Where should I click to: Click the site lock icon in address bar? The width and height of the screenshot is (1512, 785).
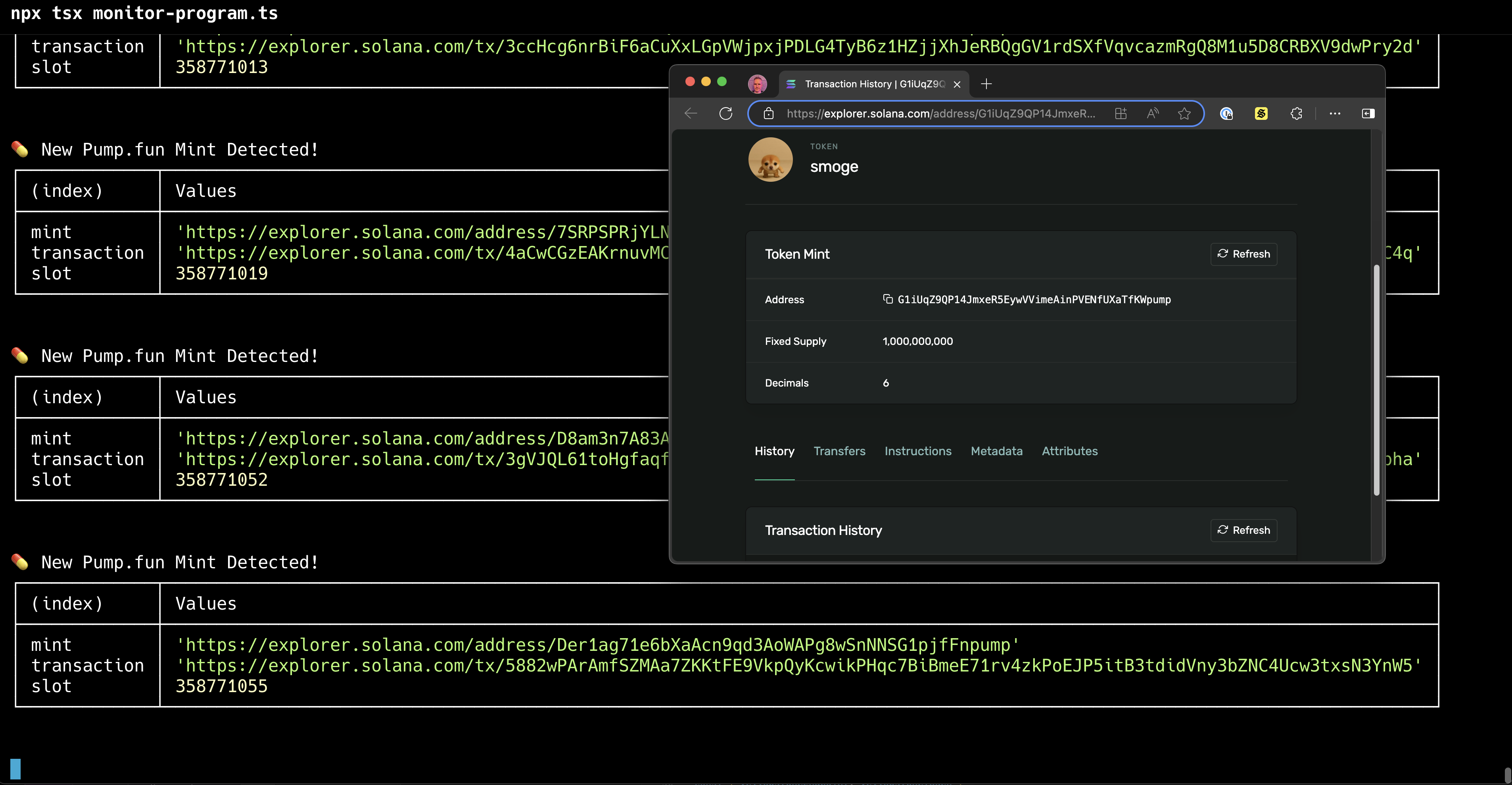tap(768, 114)
